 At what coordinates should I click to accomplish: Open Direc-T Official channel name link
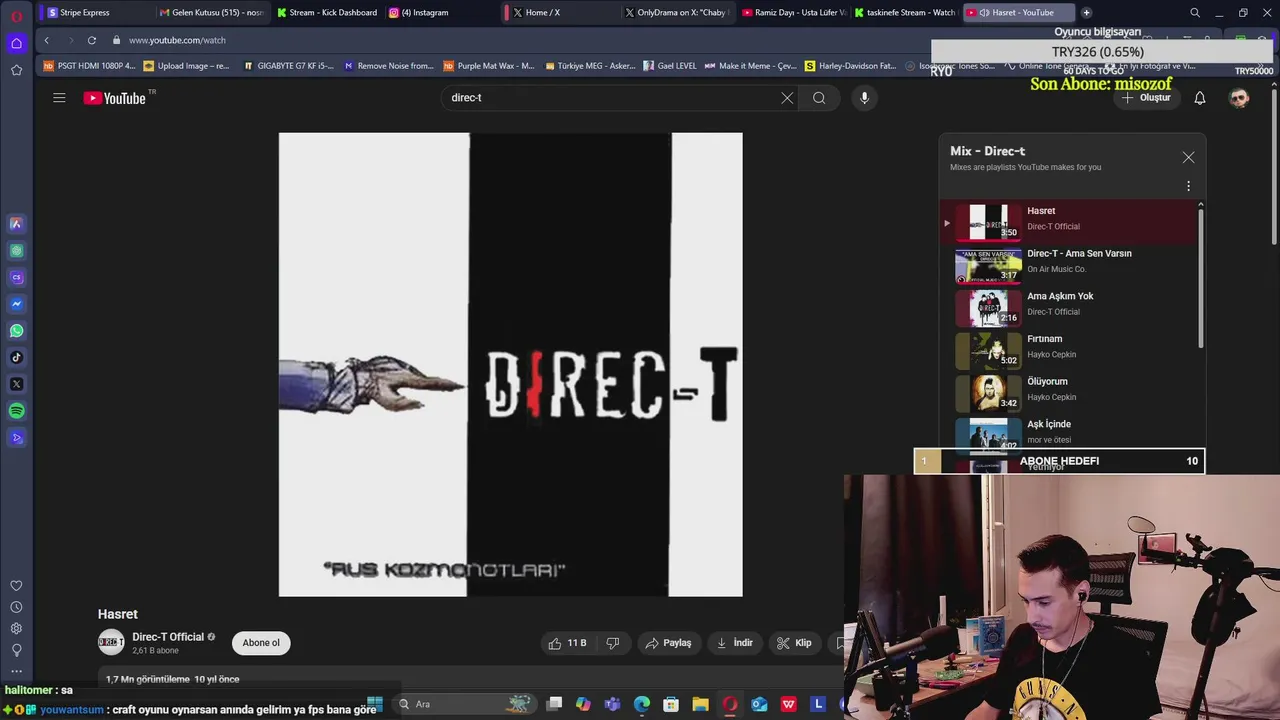(x=168, y=637)
